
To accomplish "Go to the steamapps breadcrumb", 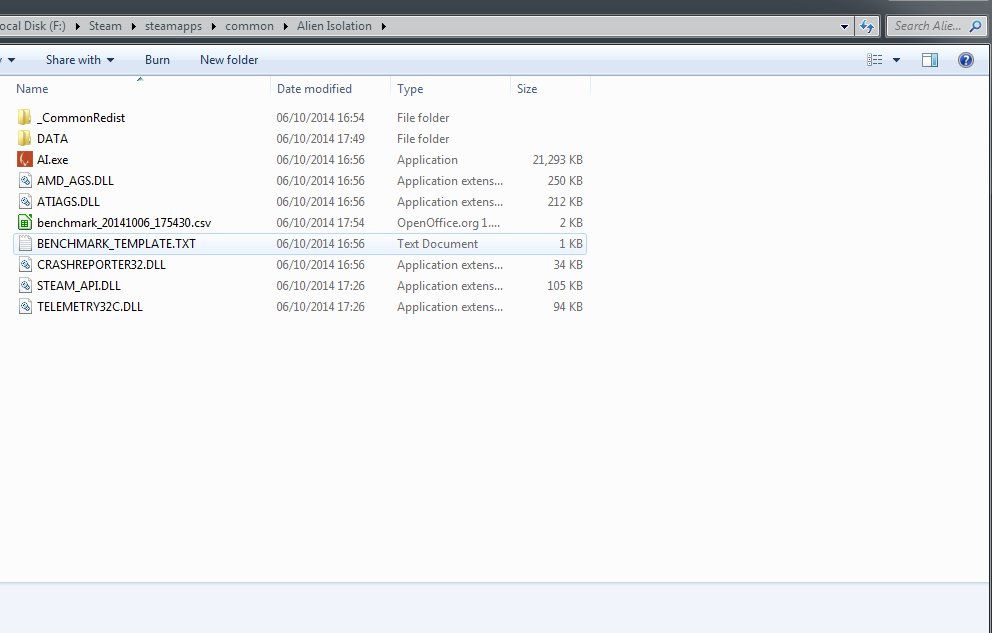I will pos(173,26).
